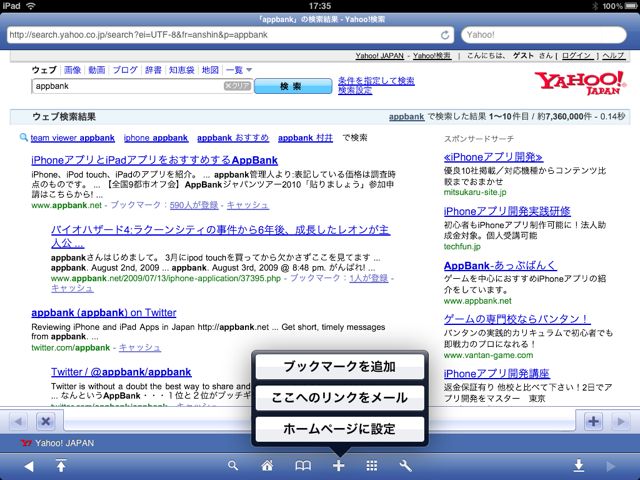Jump to page top arrow icon
640x480 pixels.
61,465
